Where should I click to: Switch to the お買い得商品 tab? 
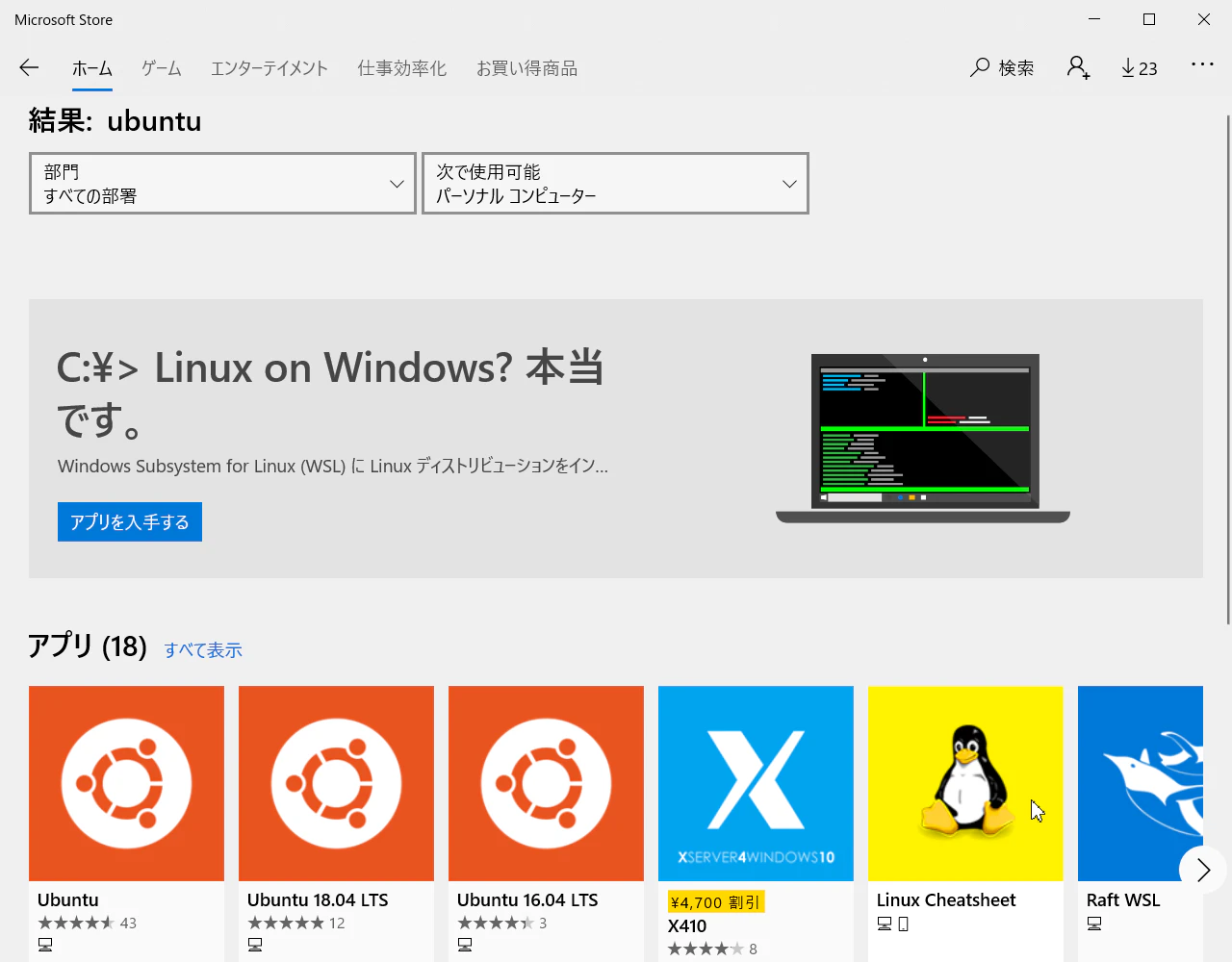[527, 68]
